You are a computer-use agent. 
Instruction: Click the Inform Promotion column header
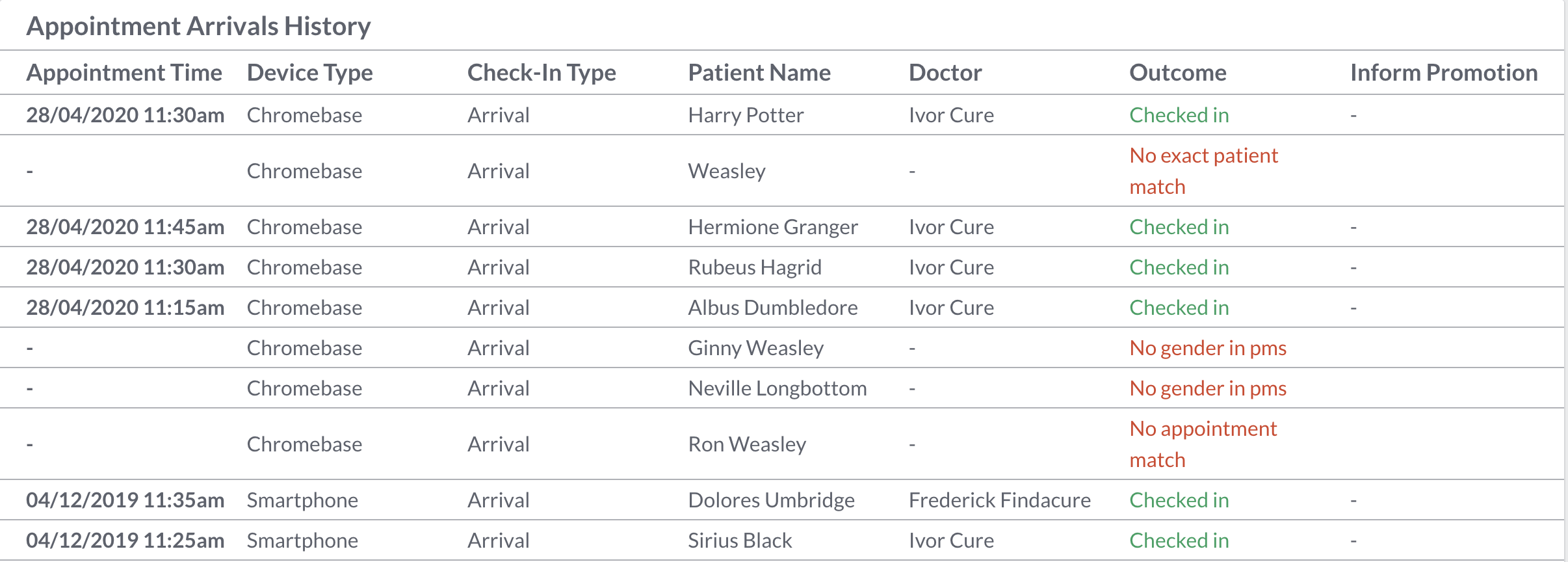1444,72
